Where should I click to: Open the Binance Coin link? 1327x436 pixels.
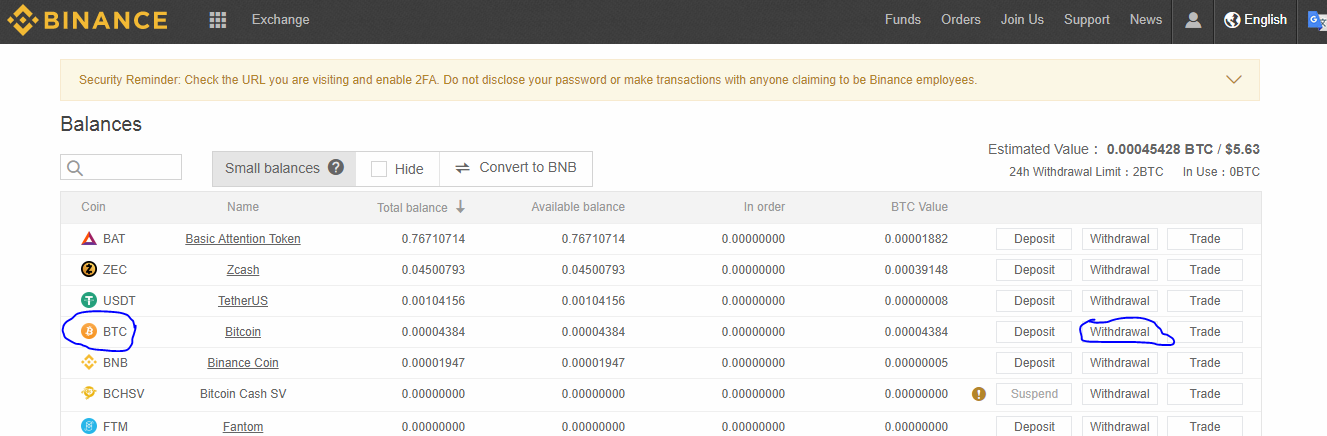coord(243,363)
